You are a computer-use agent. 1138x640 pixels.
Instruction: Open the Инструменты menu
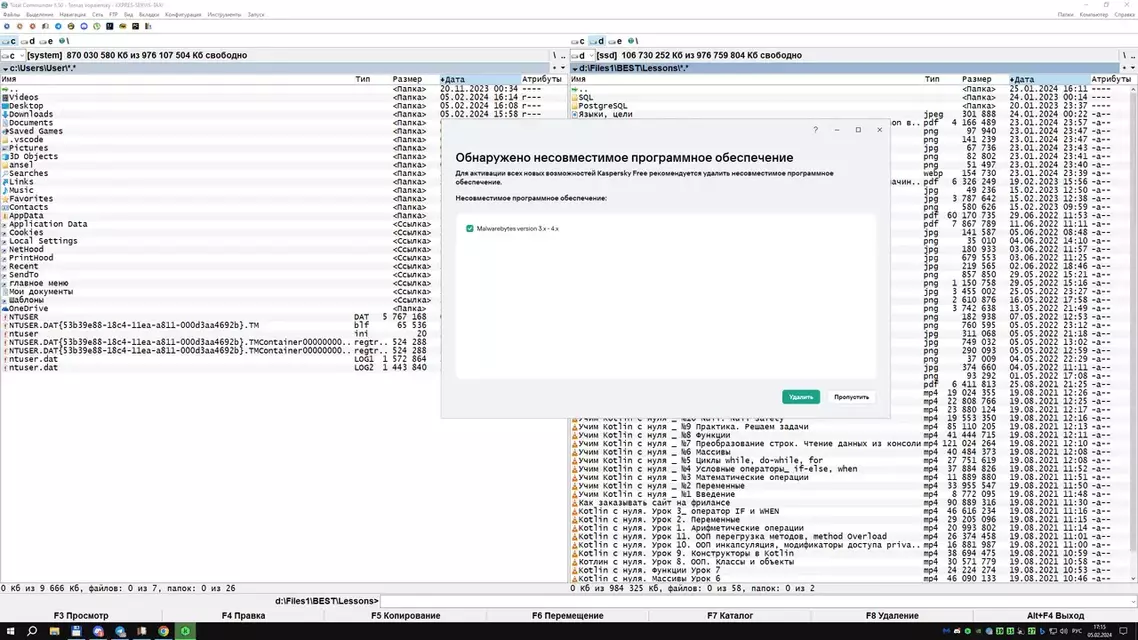(x=224, y=15)
